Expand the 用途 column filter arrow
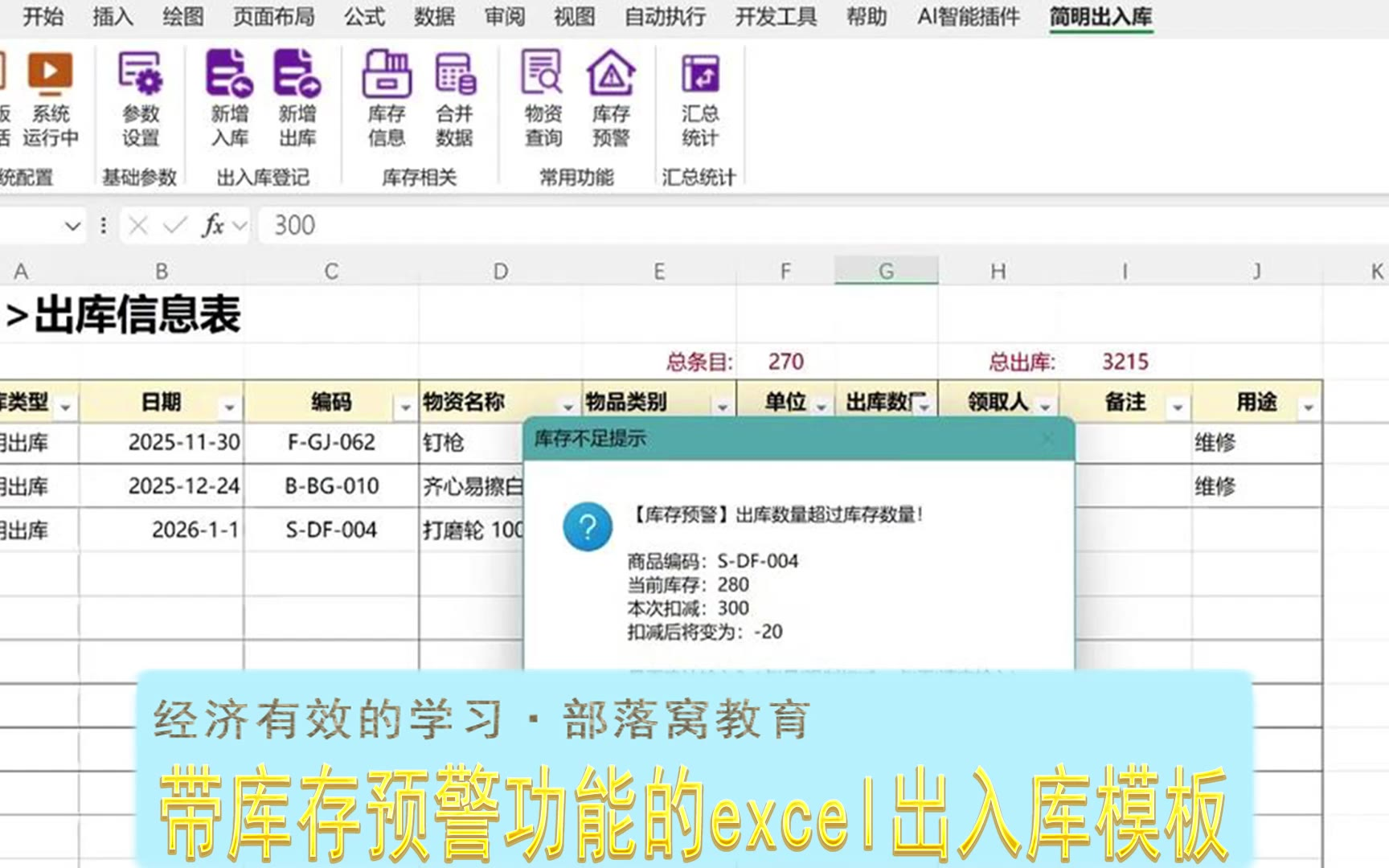 (1309, 407)
